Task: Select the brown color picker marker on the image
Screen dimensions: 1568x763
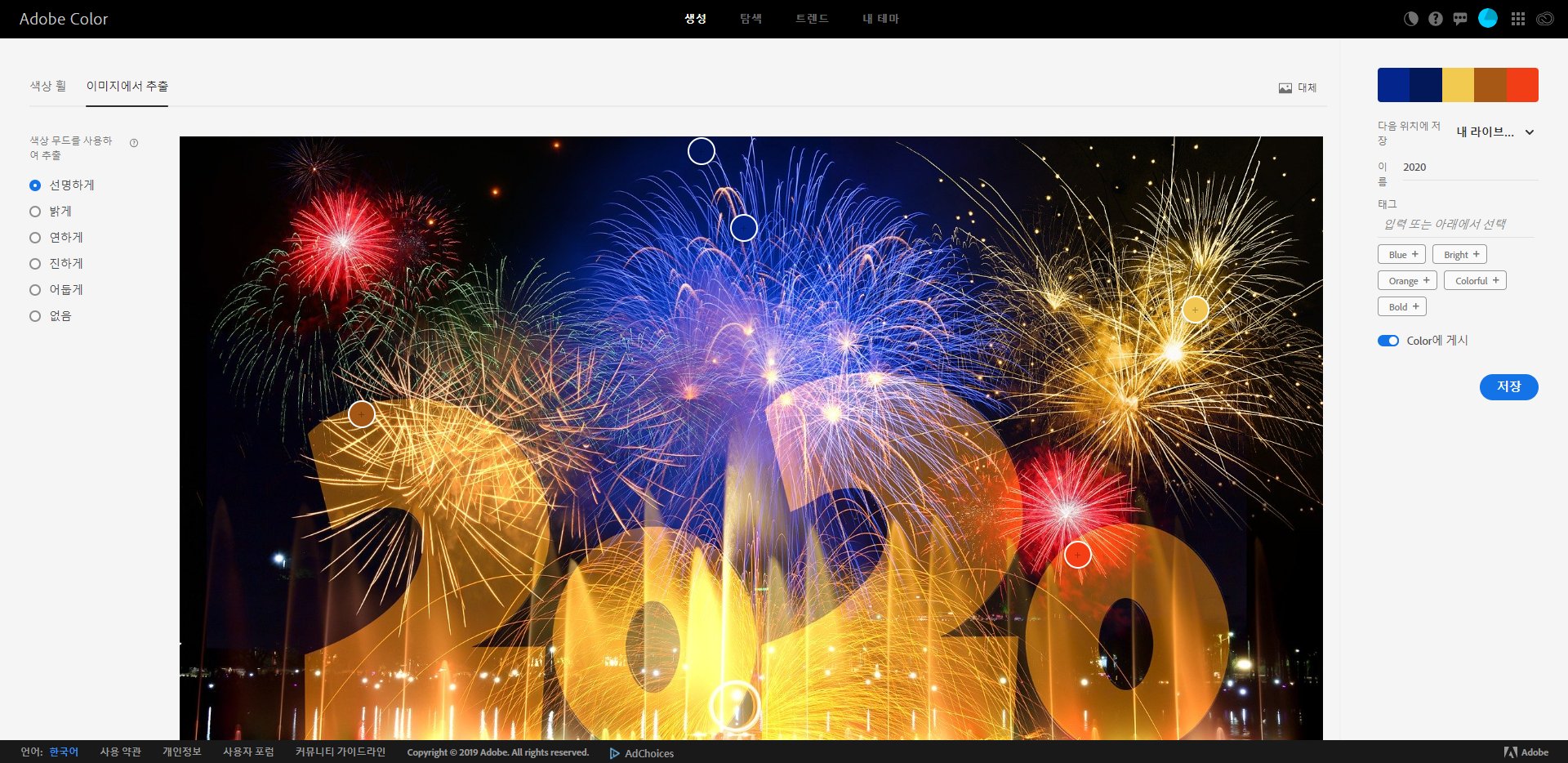Action: [x=362, y=414]
